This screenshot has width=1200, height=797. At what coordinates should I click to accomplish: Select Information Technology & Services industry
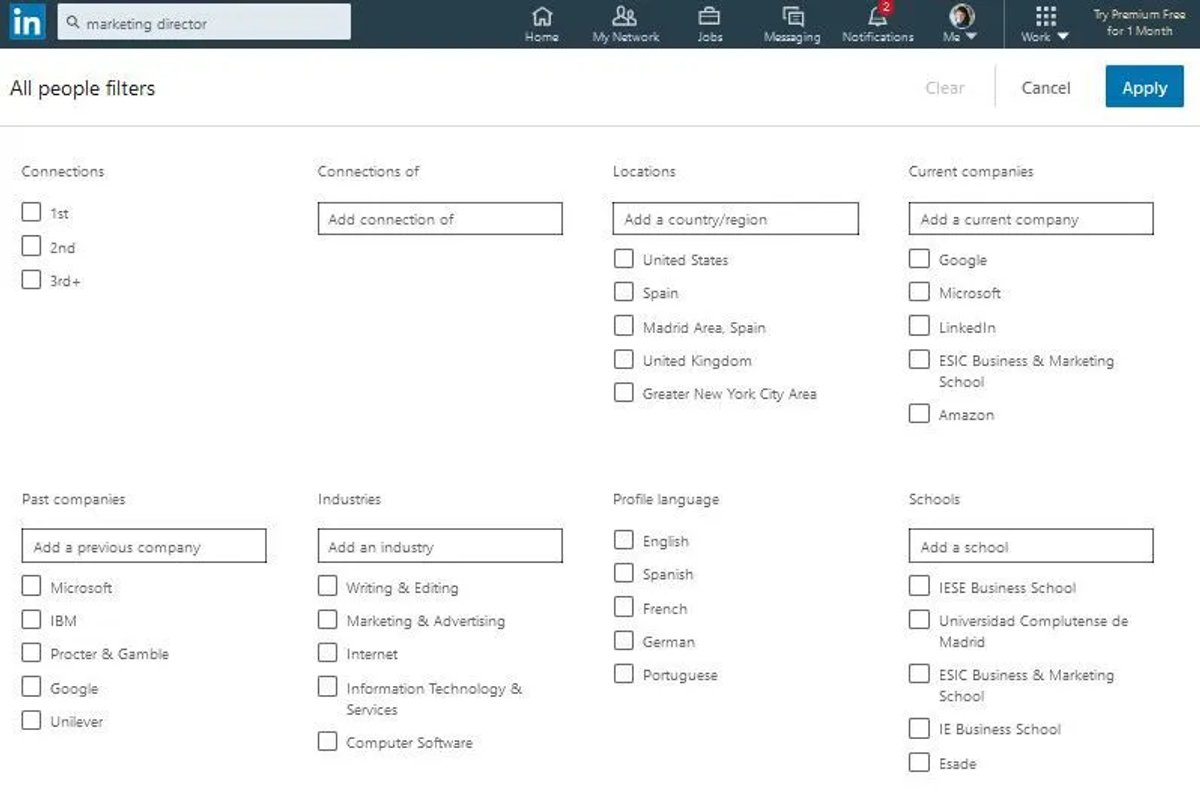[327, 687]
